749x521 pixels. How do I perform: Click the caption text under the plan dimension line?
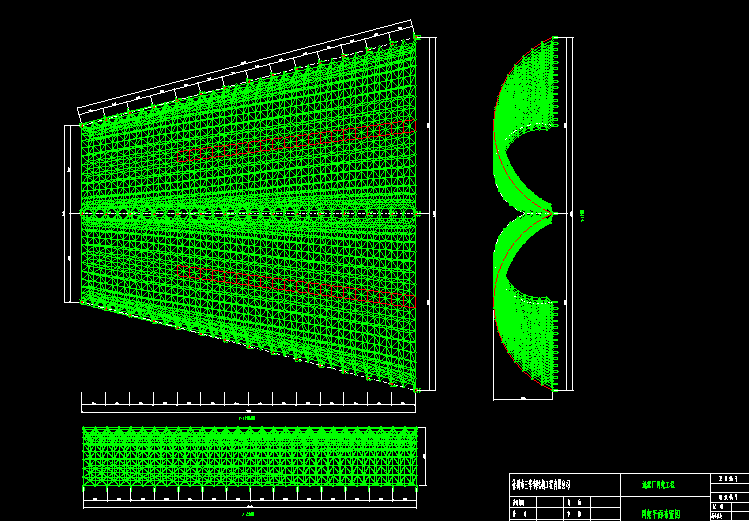(x=247, y=416)
